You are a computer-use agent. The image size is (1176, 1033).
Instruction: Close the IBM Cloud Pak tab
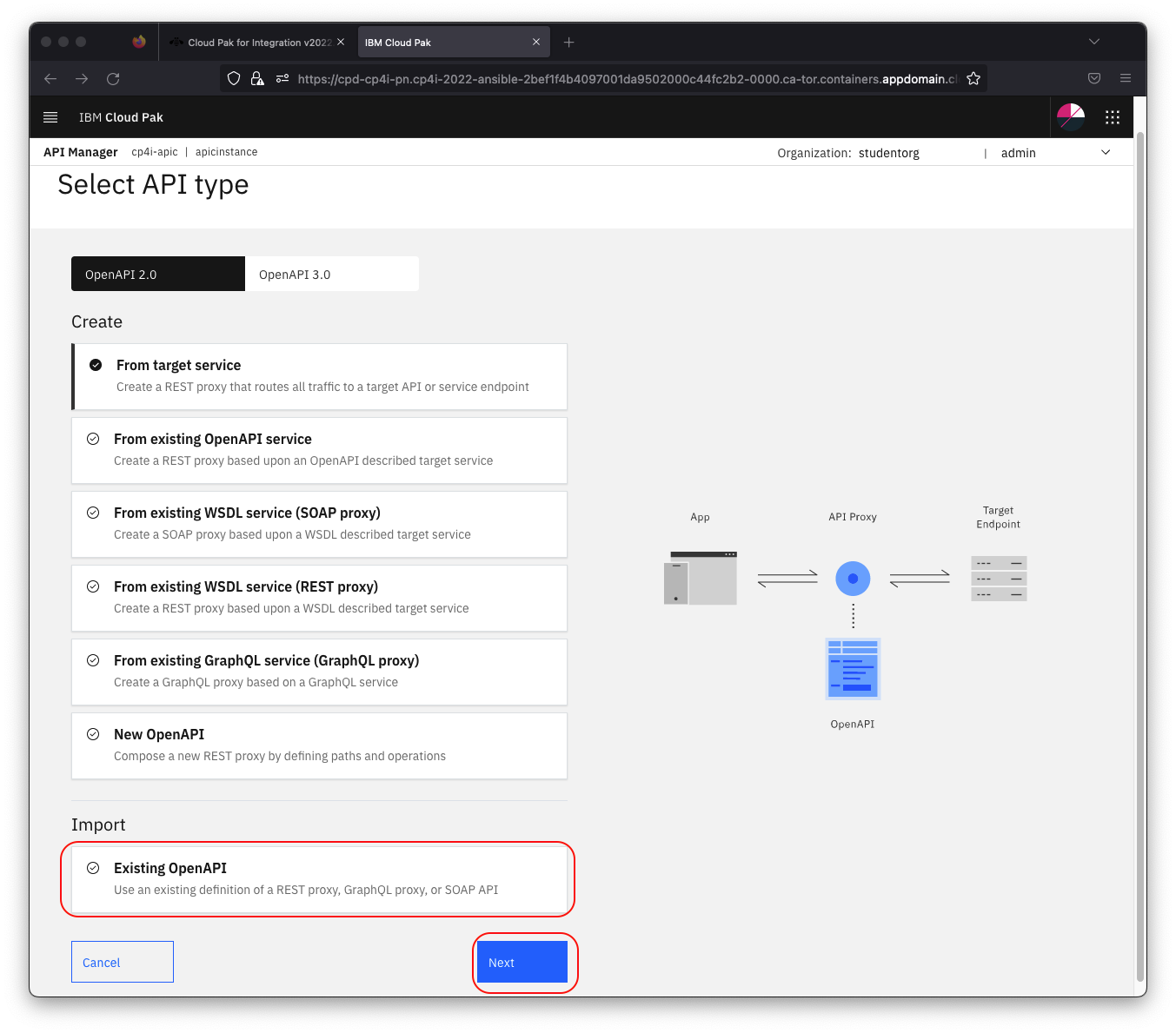click(536, 42)
